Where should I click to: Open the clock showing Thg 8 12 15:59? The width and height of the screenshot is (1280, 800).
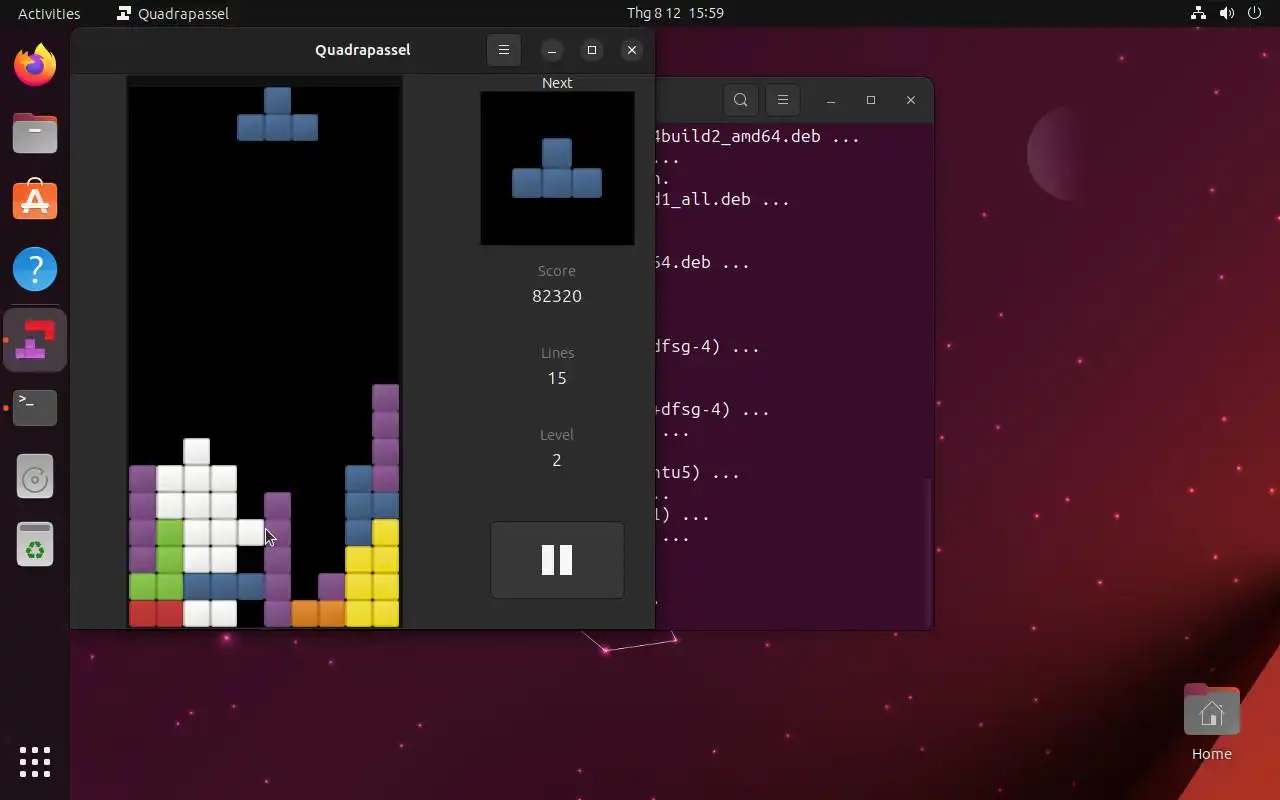coord(675,13)
